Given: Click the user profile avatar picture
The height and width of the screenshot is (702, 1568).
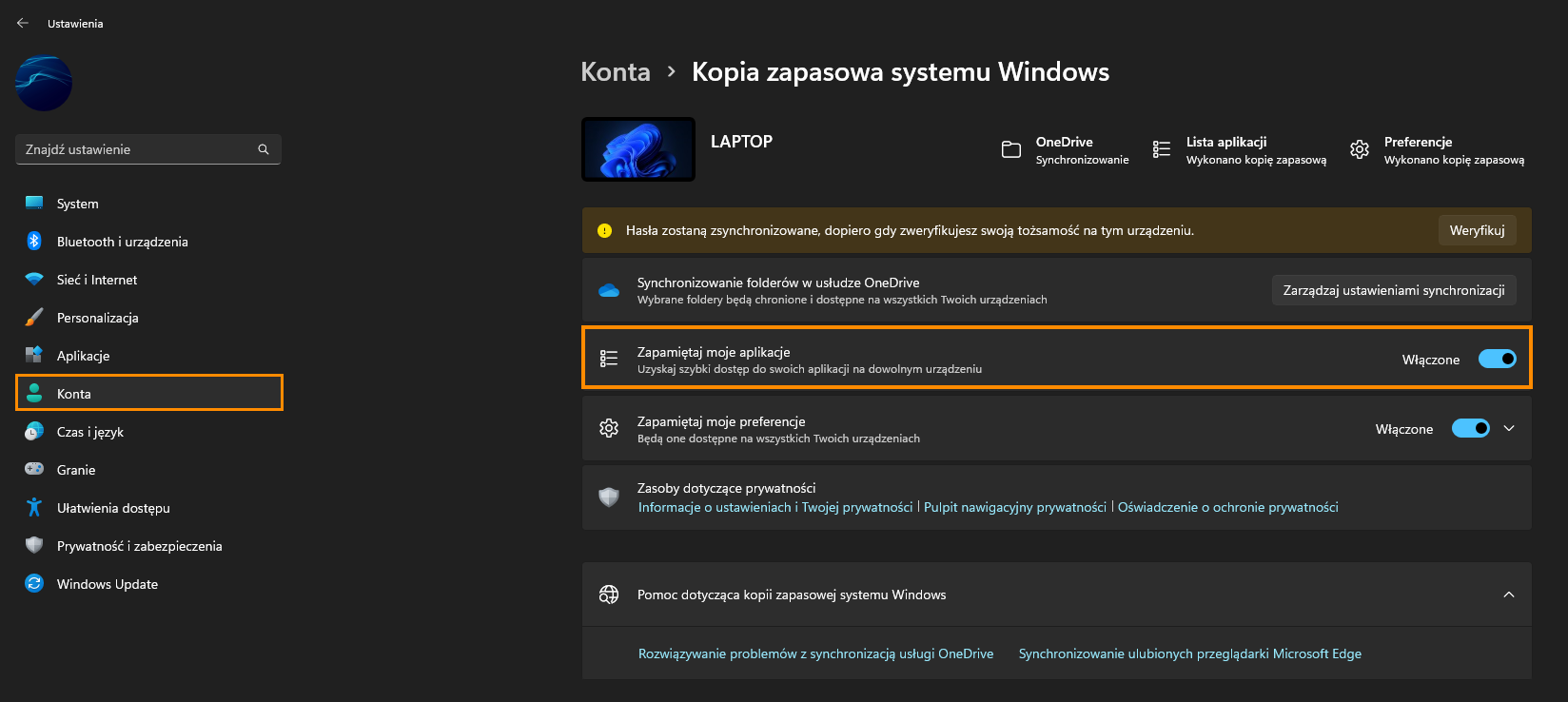Looking at the screenshot, I should [x=44, y=83].
